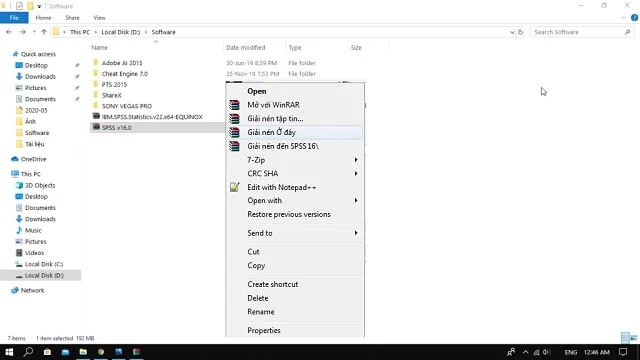Open Chrome from the taskbar

tap(101, 352)
